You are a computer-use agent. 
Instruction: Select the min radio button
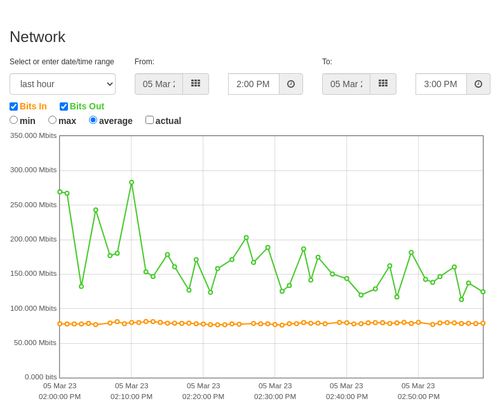[14, 120]
